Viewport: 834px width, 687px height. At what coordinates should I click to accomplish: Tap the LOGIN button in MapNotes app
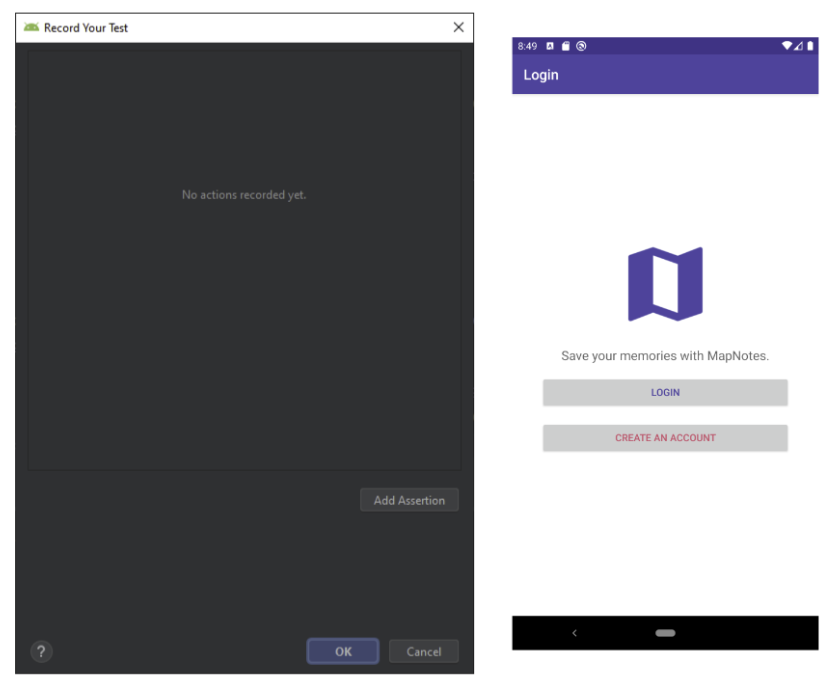pyautogui.click(x=665, y=392)
